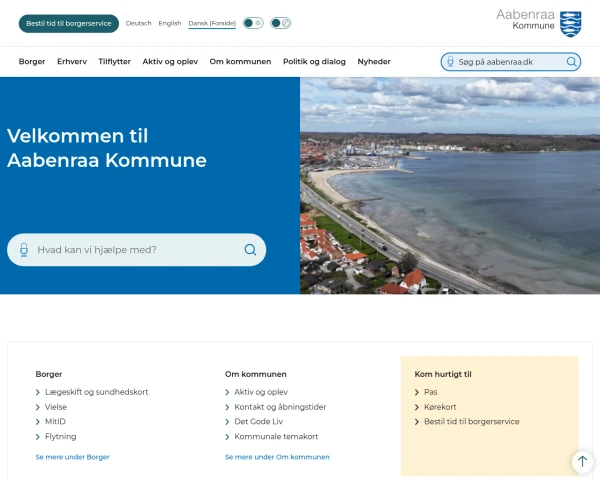Toggle the dark mode switch with sun icon
Screen dimensions: 600x480
click(x=253, y=23)
